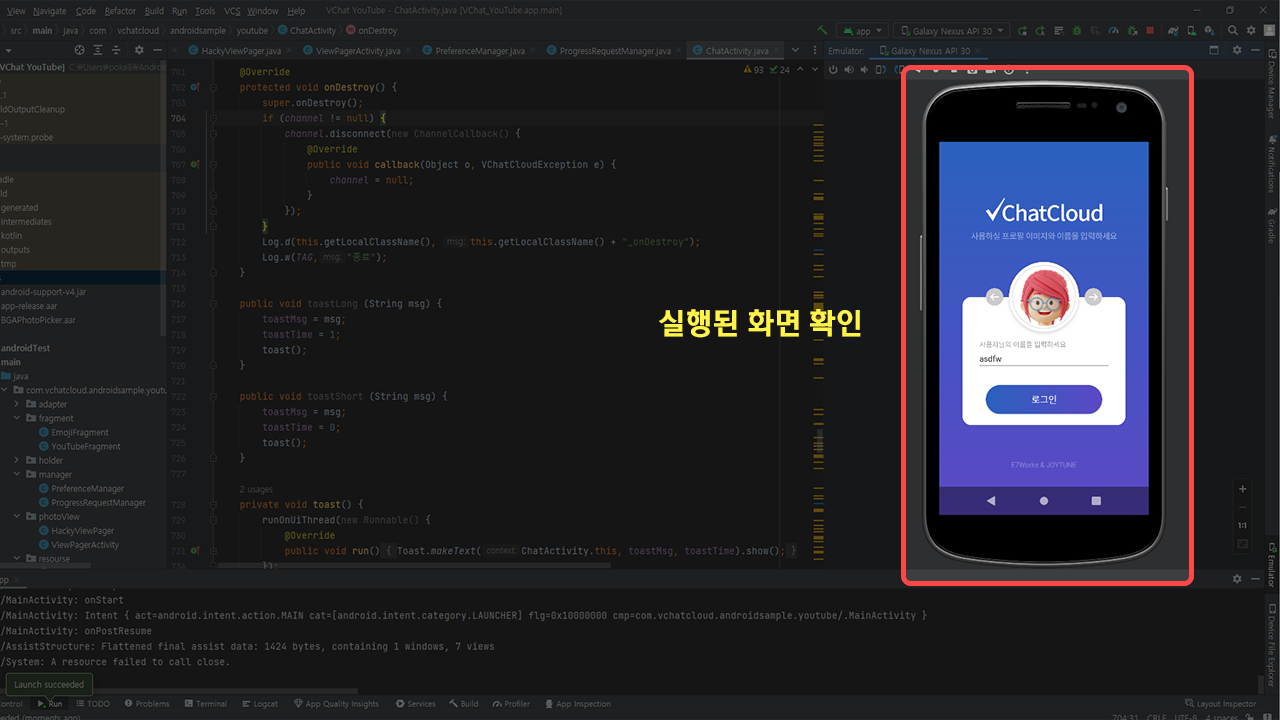1280x720 pixels.
Task: Open the Emulator panel settings gear
Action: [x=1237, y=50]
